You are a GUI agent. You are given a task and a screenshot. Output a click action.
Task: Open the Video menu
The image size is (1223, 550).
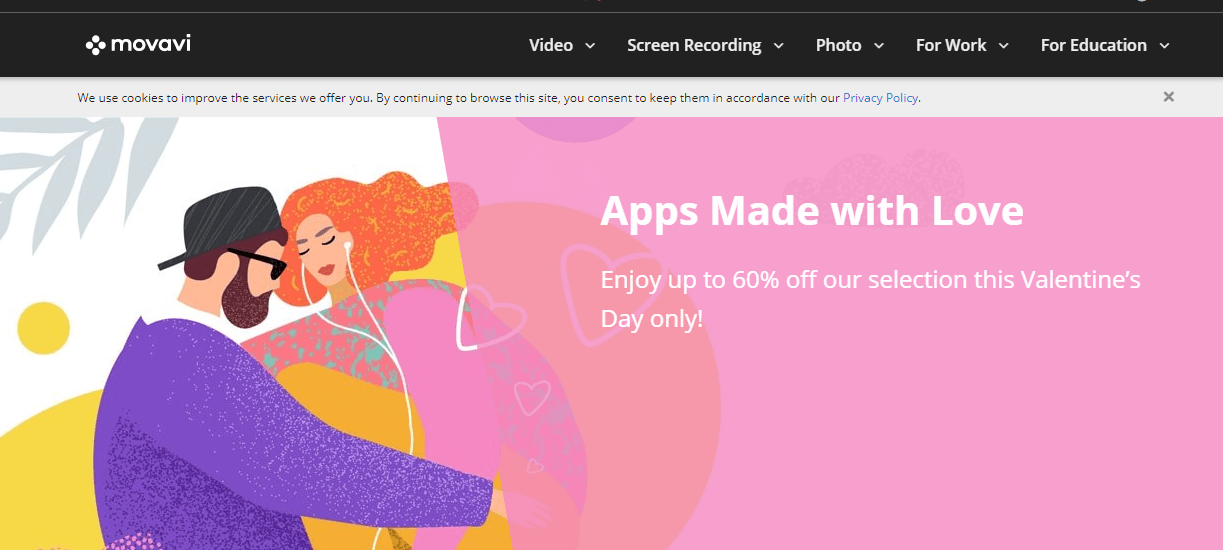551,45
